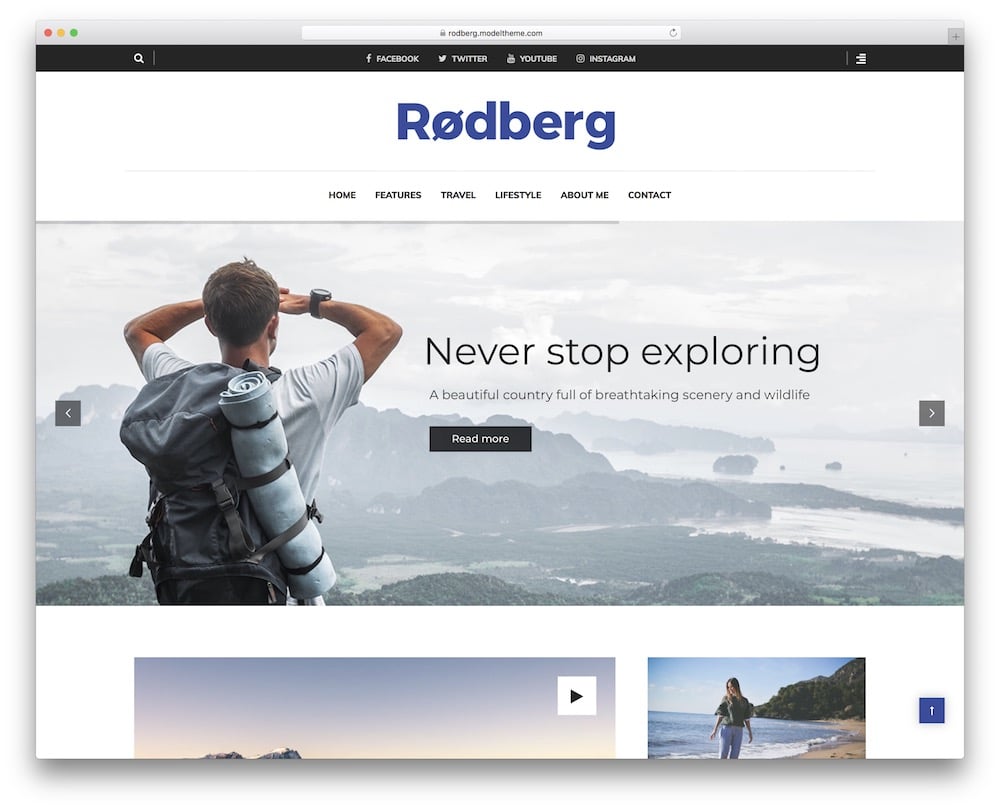Open the Travel menu

[x=458, y=195]
